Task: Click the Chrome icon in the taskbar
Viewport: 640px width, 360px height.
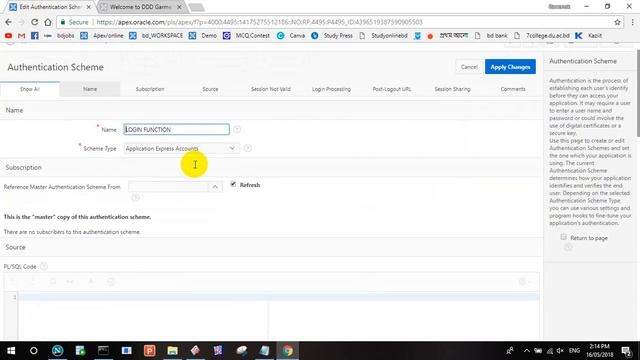Action: [x=288, y=351]
